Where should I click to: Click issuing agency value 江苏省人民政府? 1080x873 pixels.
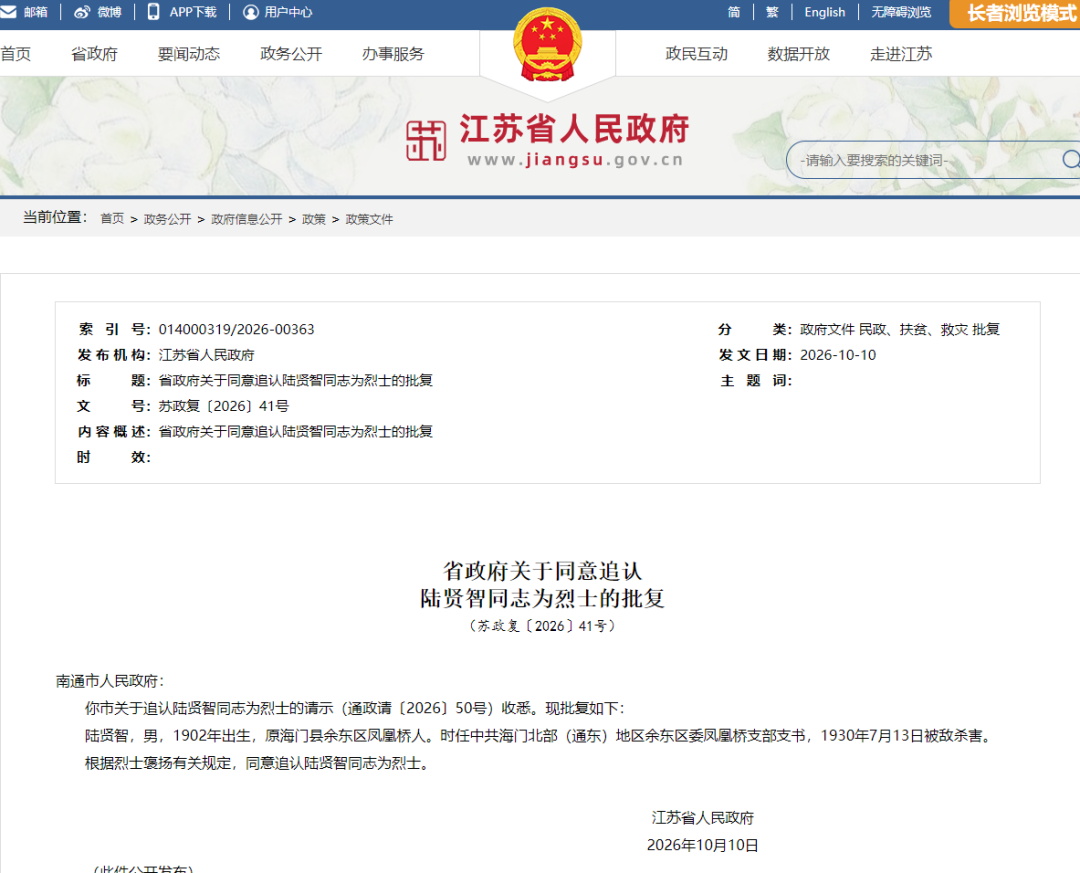click(x=207, y=355)
